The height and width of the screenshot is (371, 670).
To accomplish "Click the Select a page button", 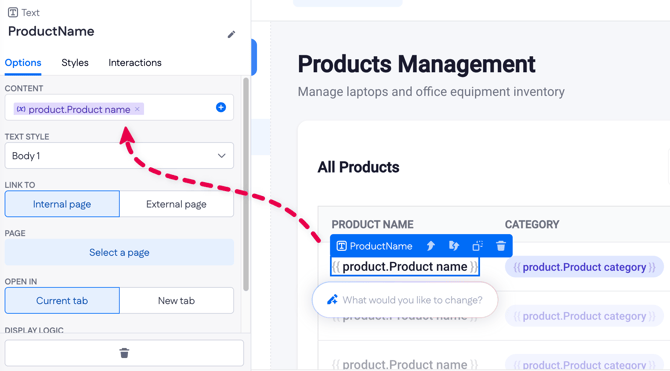I will pos(119,252).
